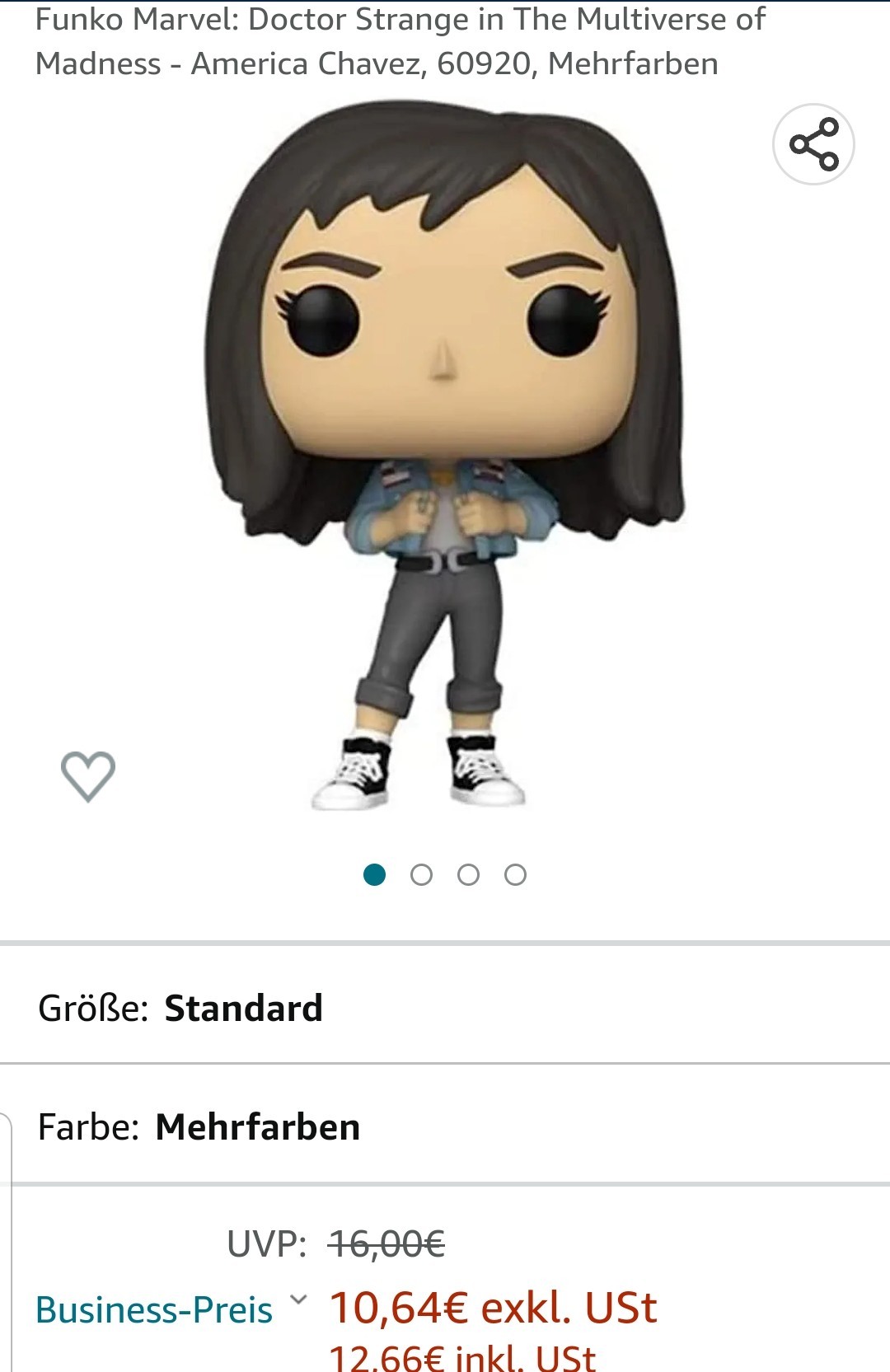Tap the share icon
890x1372 pixels.
click(813, 144)
